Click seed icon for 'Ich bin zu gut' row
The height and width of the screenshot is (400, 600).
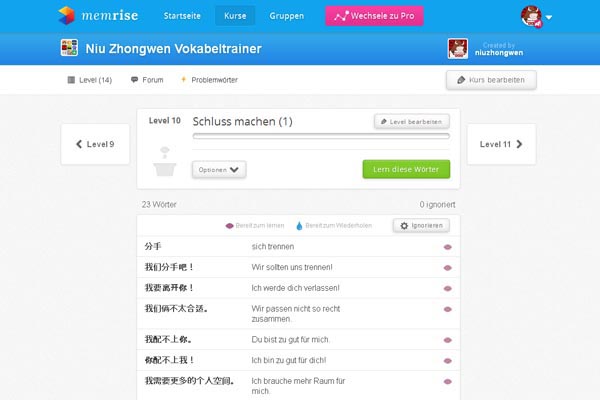pos(447,361)
